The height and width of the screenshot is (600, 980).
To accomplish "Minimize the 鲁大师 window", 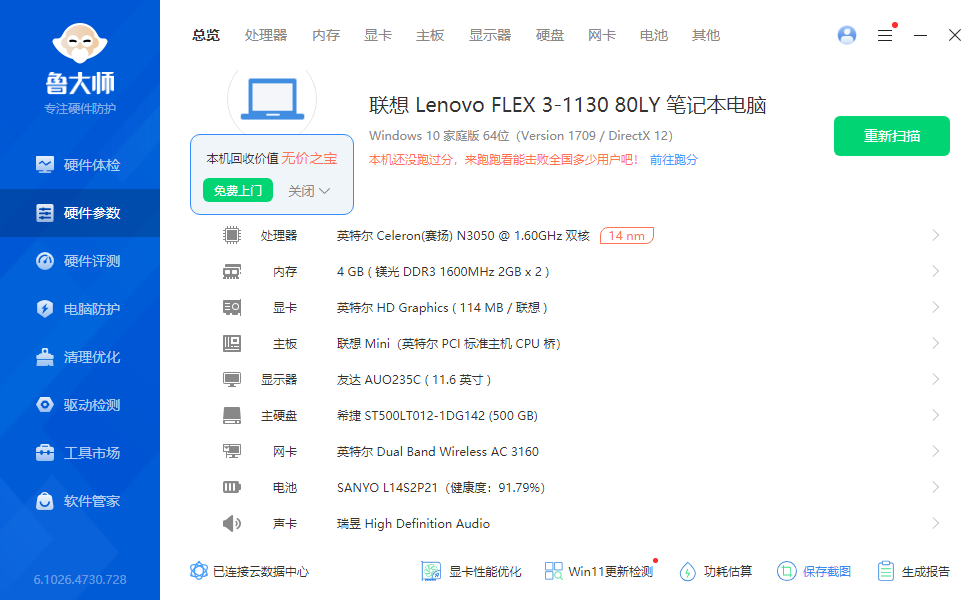I will tap(920, 36).
